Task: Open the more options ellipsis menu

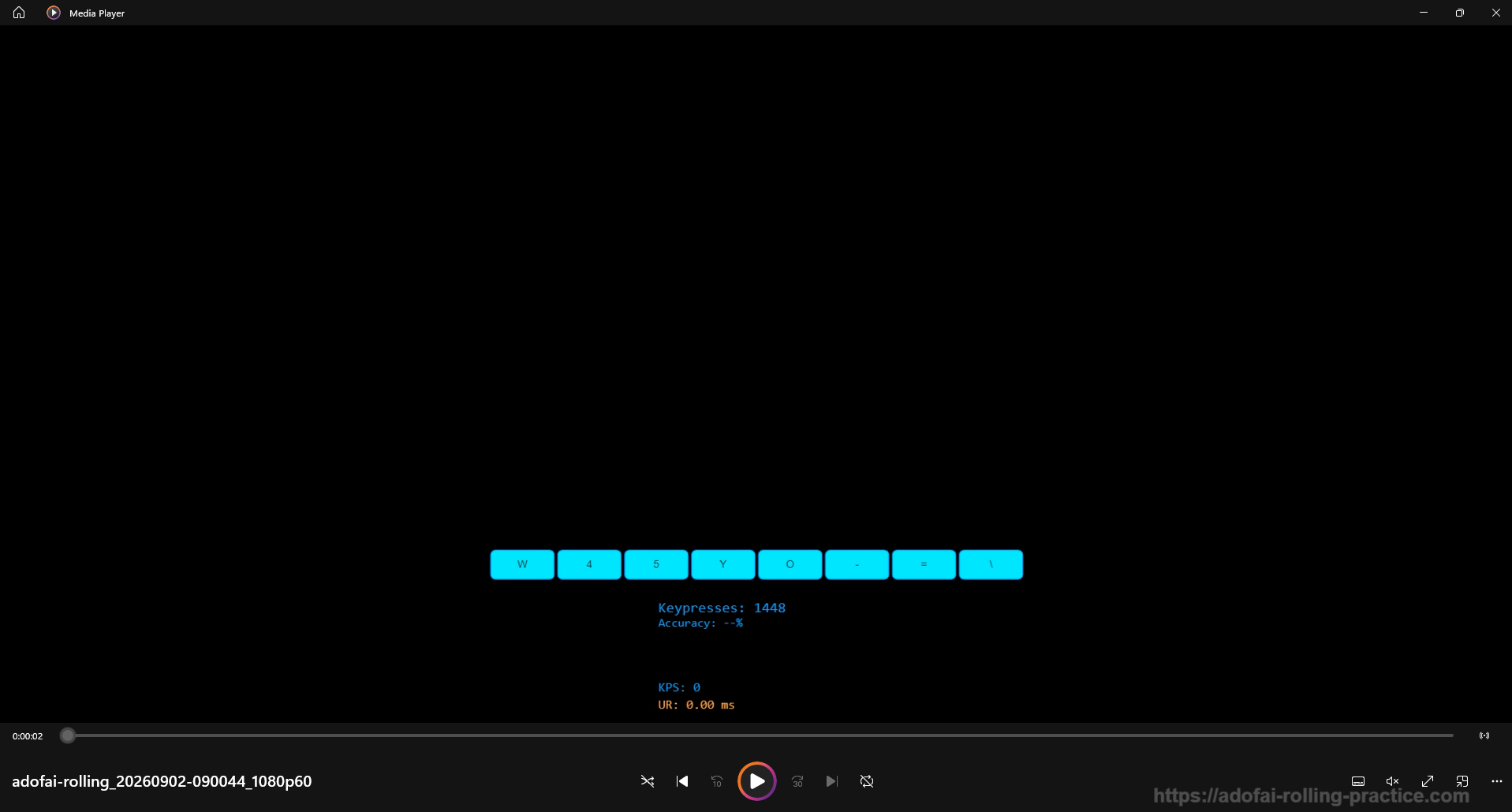Action: pyautogui.click(x=1497, y=781)
